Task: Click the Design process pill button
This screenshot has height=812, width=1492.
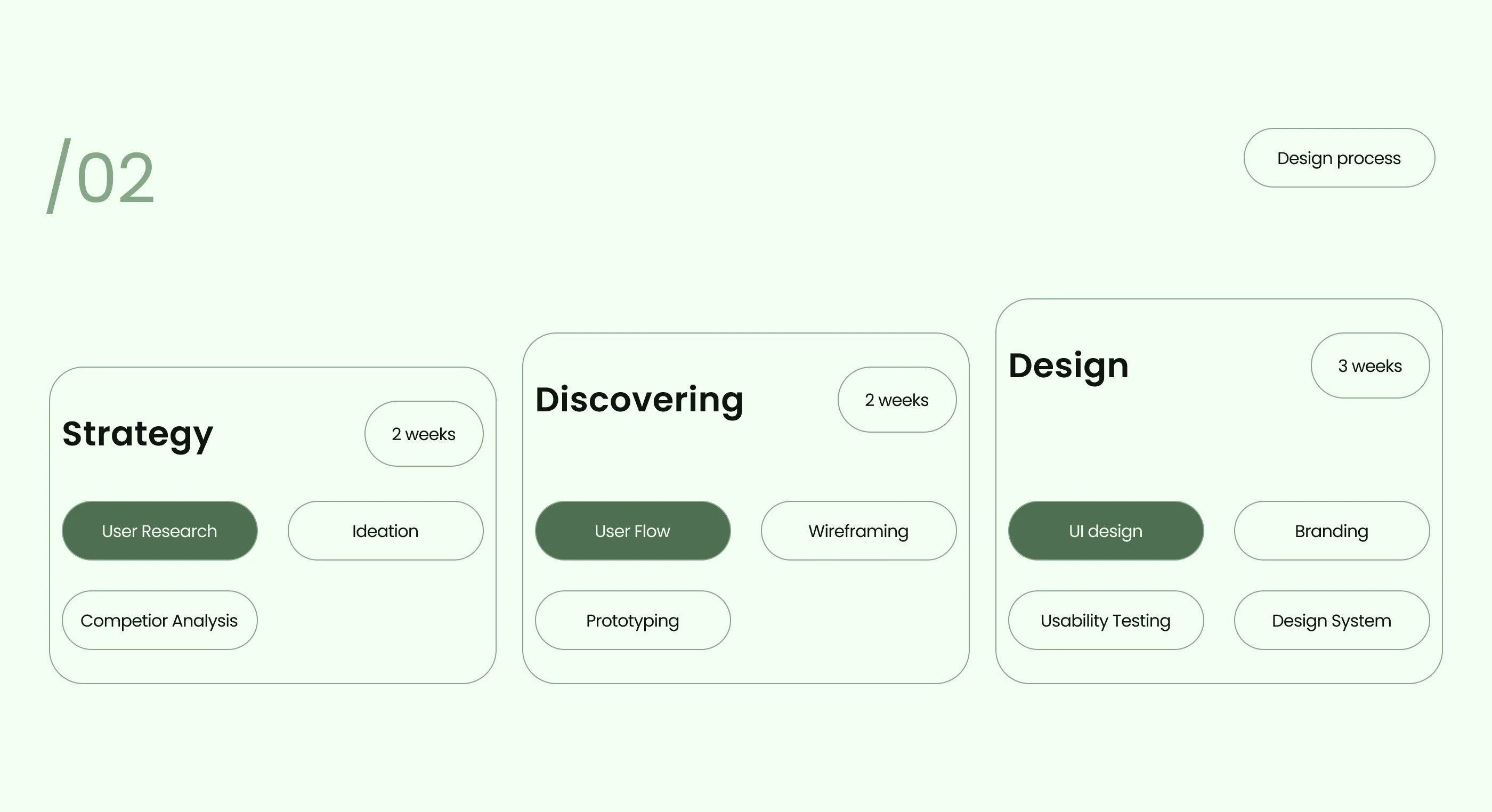Action: (1339, 158)
